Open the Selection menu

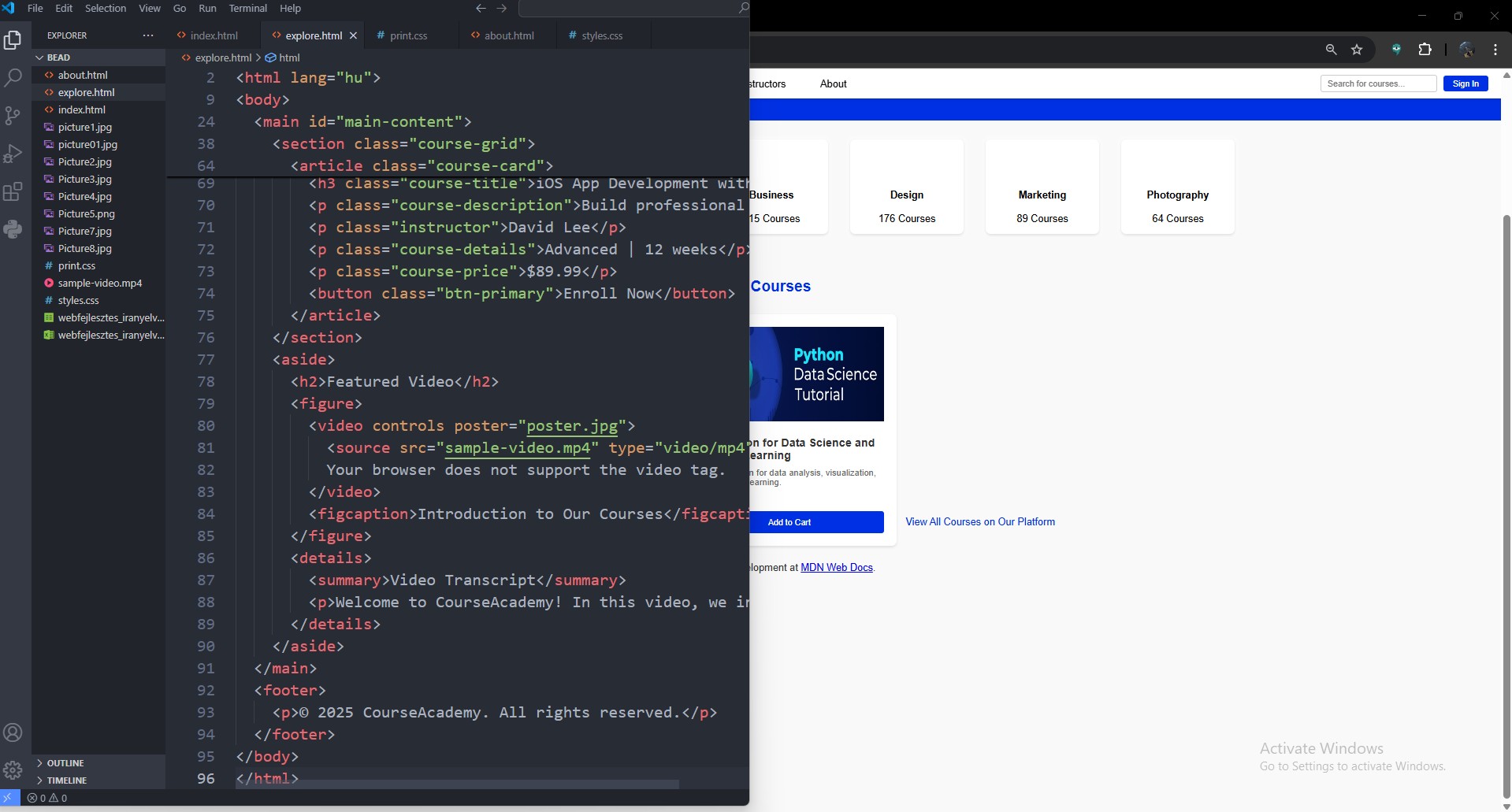106,8
